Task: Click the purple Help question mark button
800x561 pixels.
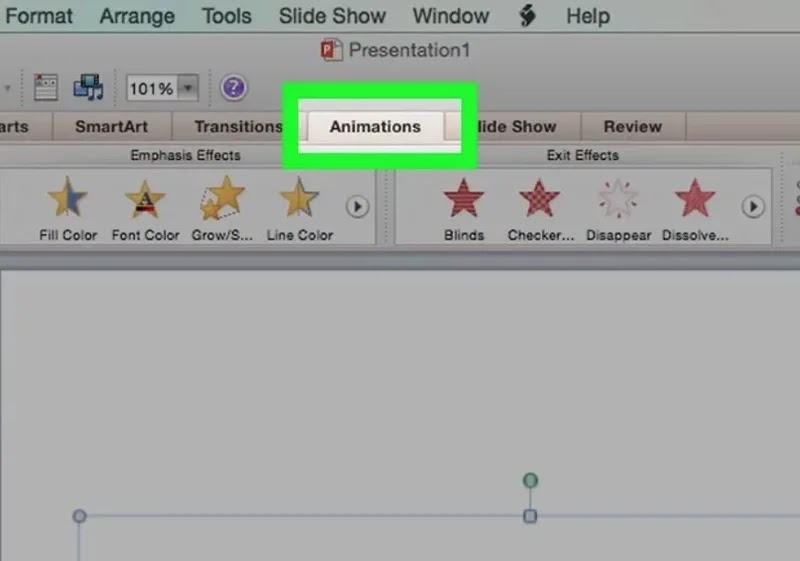Action: point(233,88)
